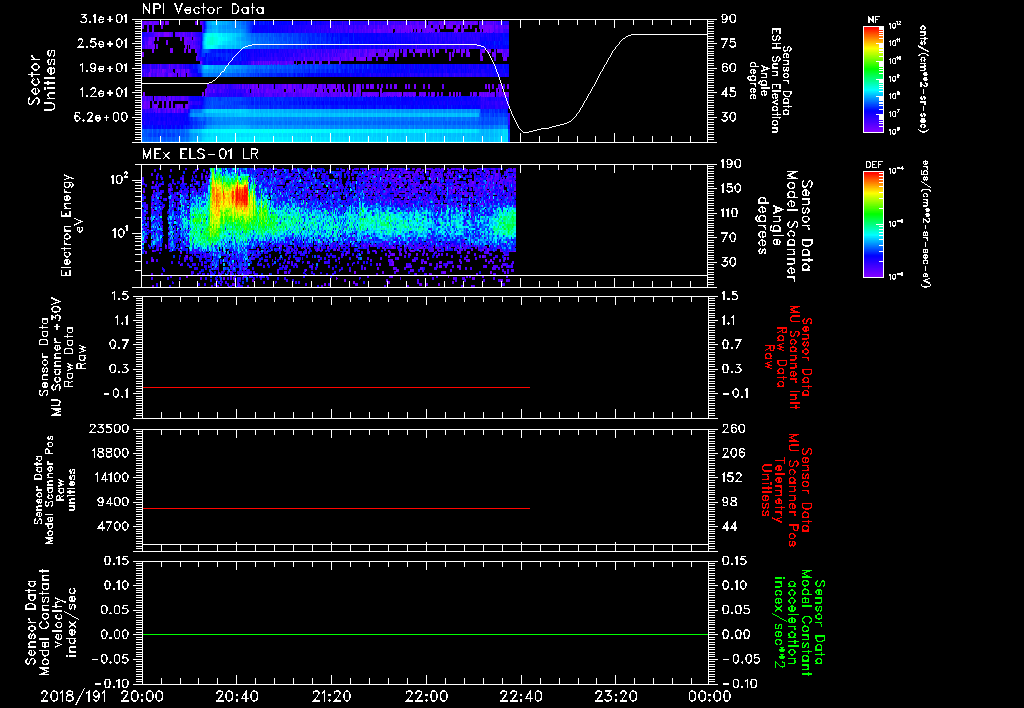Select the 'NPI Vector Data' panel title
This screenshot has height=708, width=1024.
pyautogui.click(x=203, y=9)
